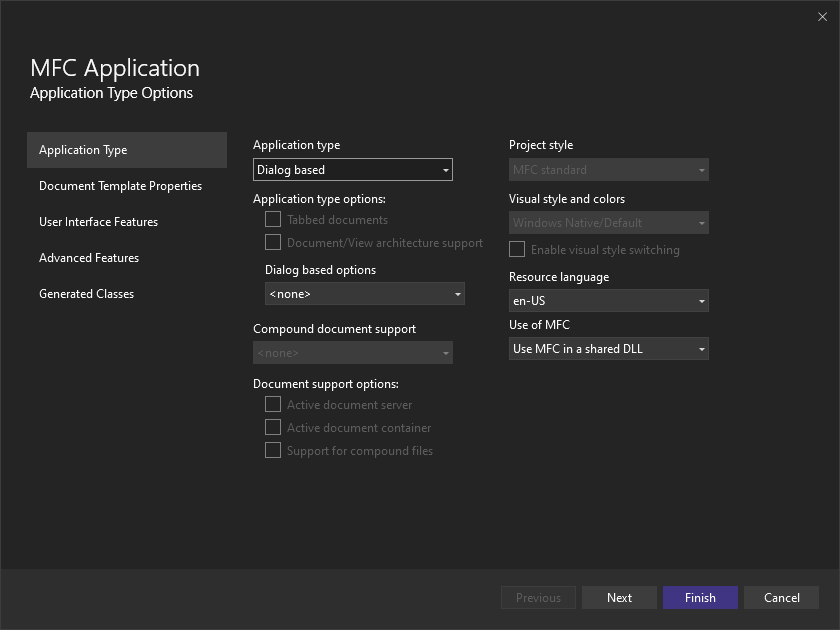Select the Generated Classes page

point(86,294)
